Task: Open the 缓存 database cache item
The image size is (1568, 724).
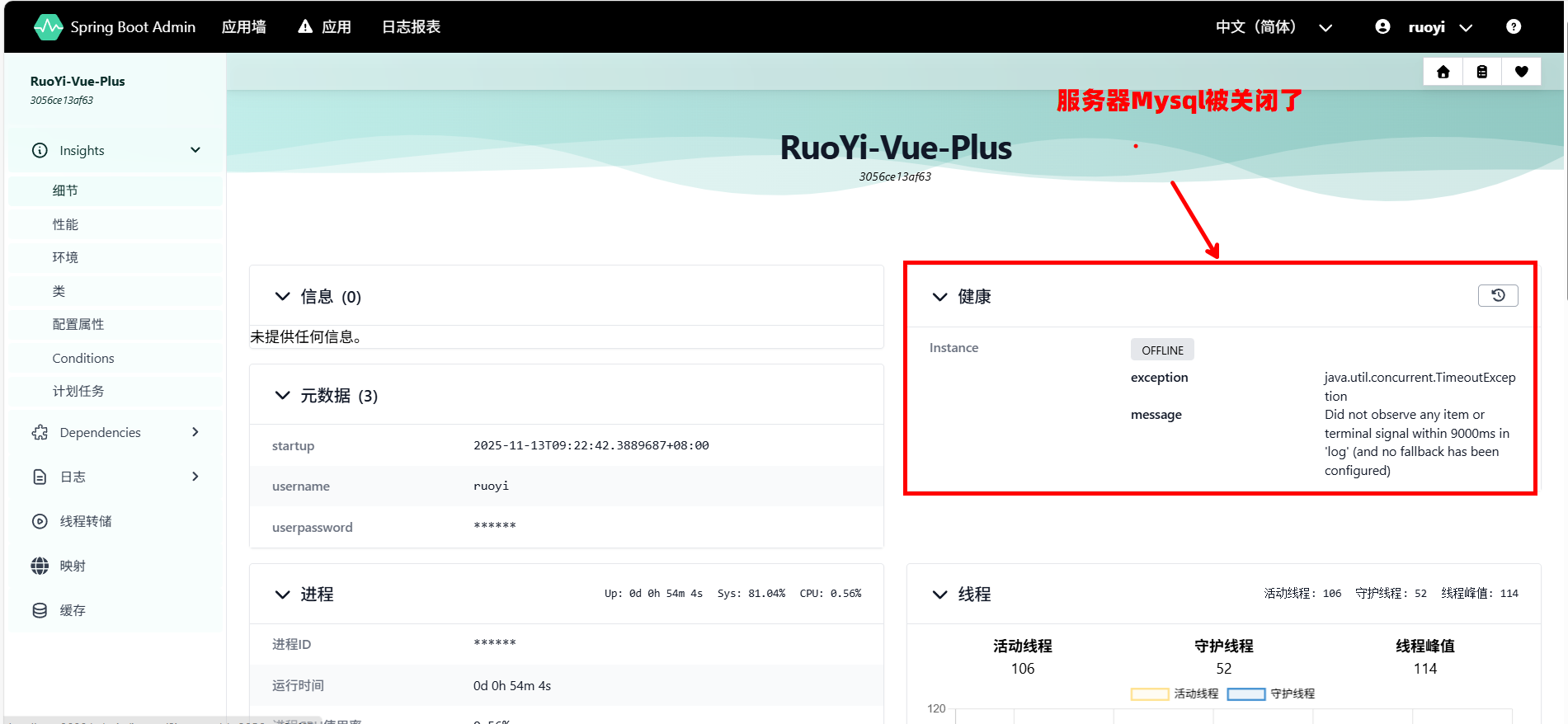Action: pyautogui.click(x=73, y=610)
